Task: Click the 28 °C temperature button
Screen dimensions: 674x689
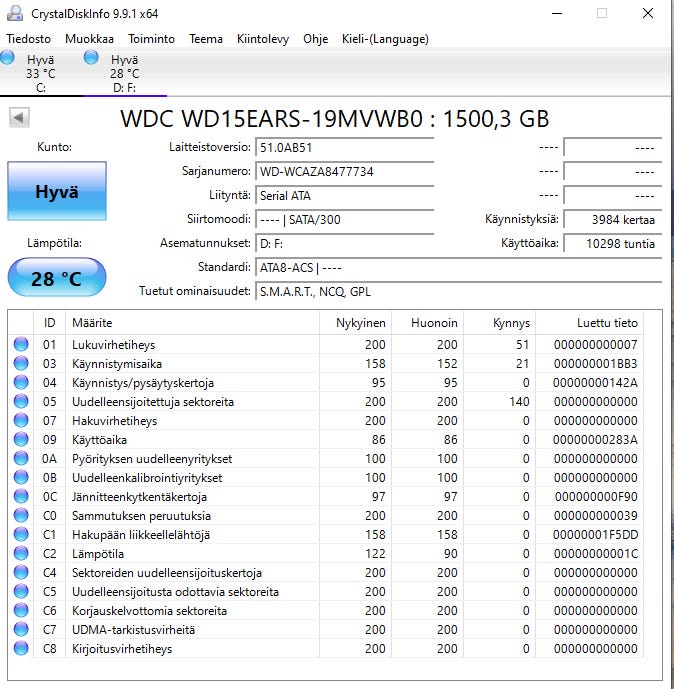Action: pyautogui.click(x=57, y=278)
